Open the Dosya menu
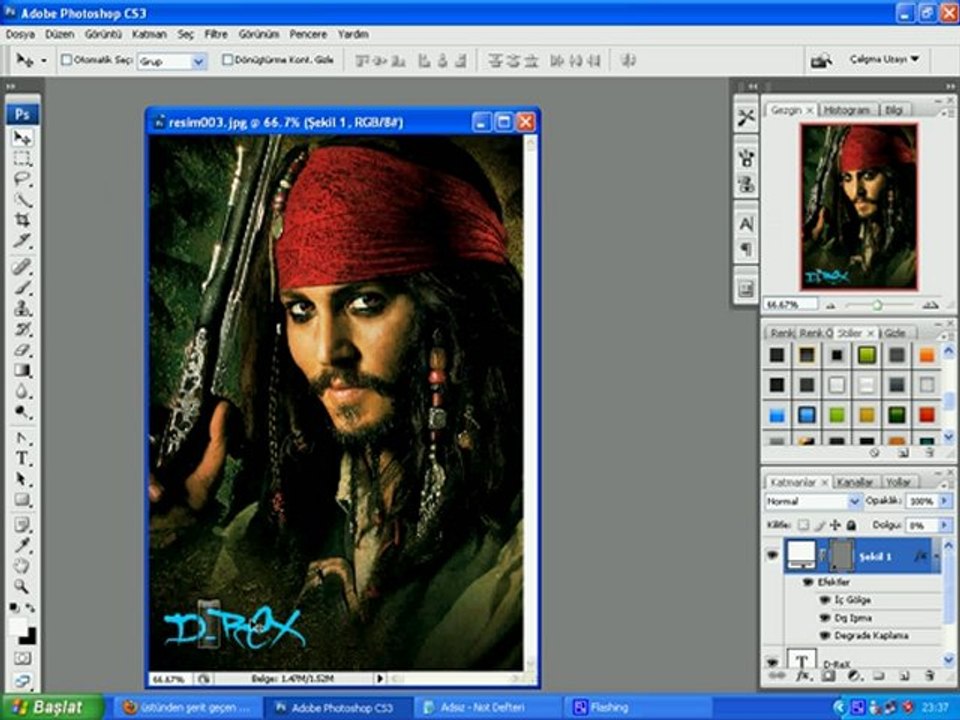Viewport: 960px width, 720px height. 20,34
